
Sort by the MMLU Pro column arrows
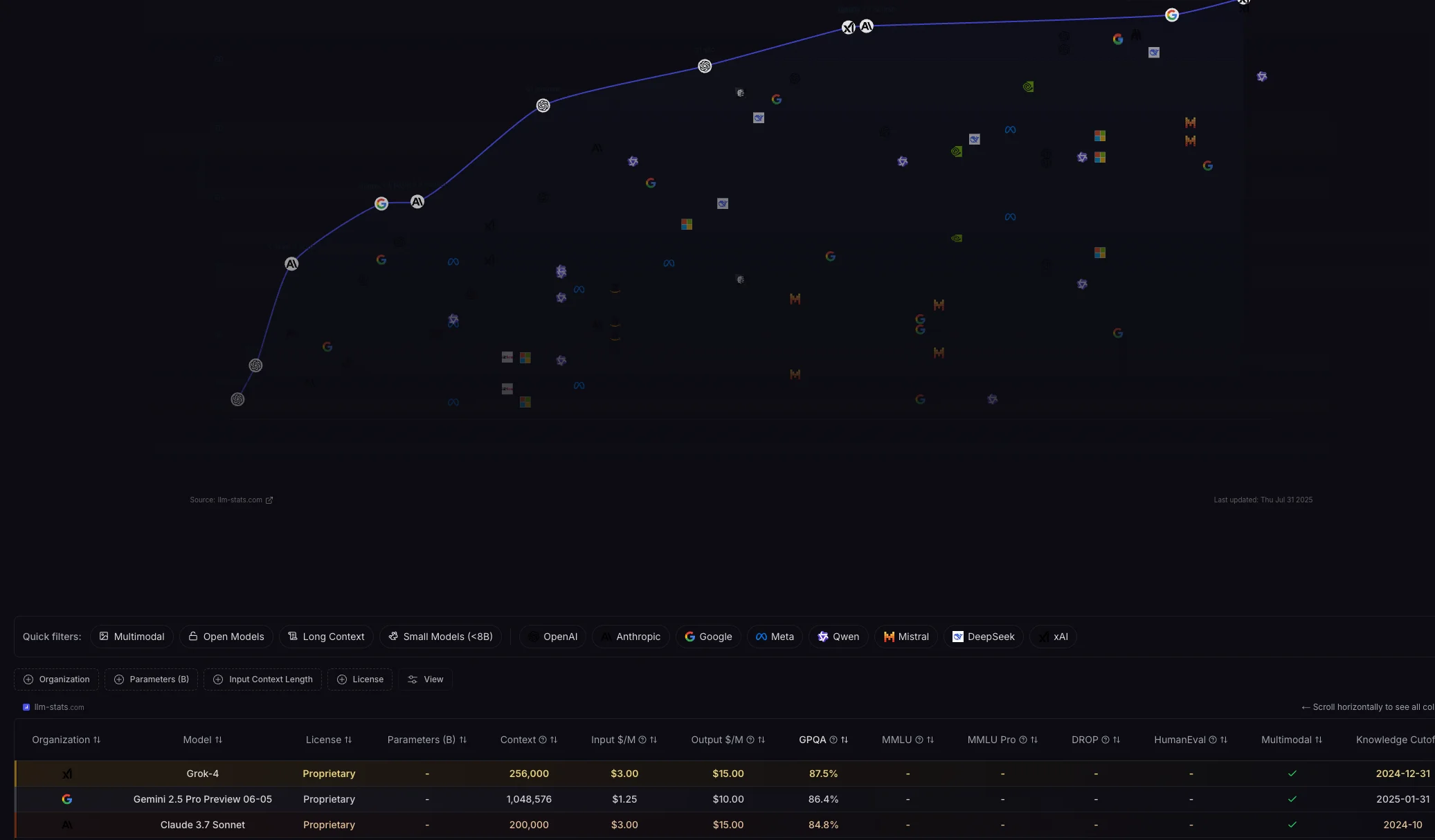[1034, 740]
